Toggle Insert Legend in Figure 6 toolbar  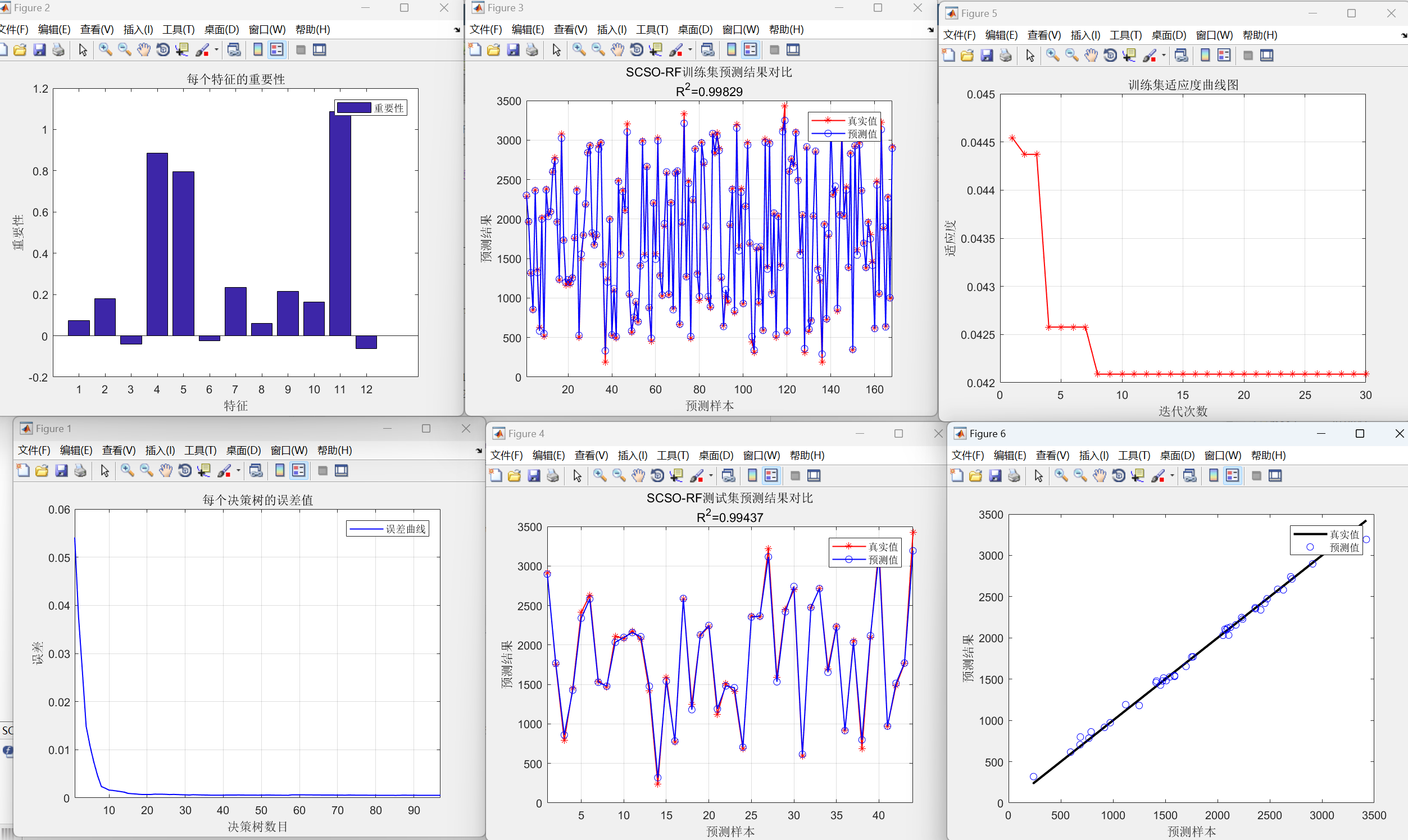click(1233, 475)
